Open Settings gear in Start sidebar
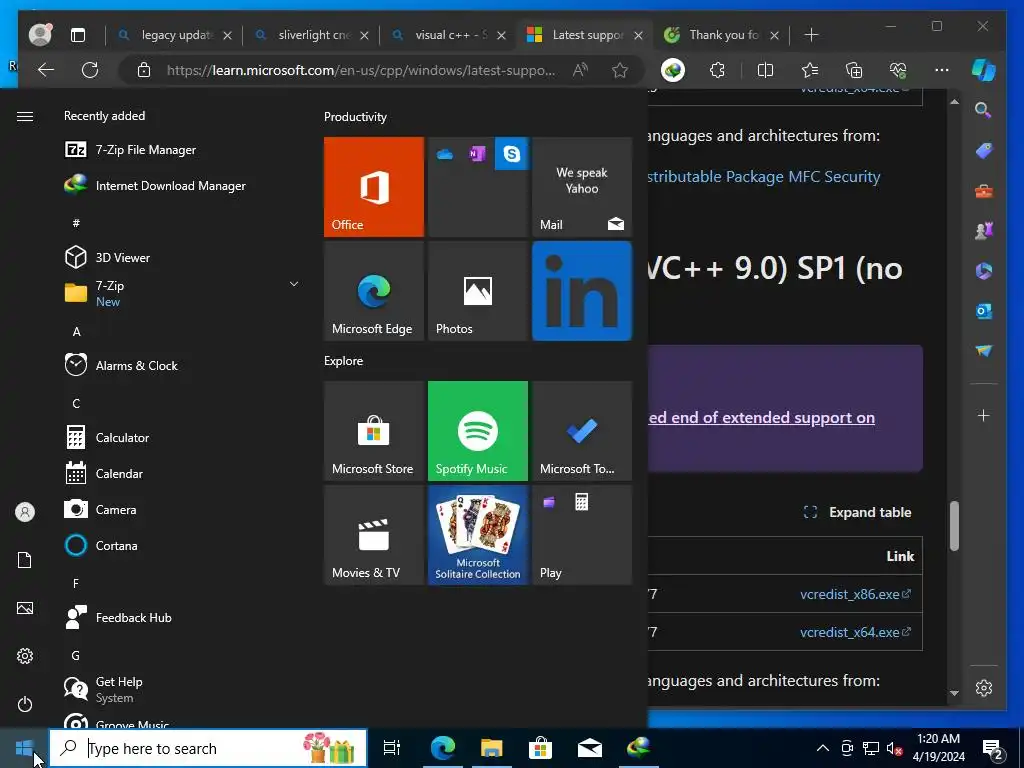This screenshot has height=768, width=1024. pyautogui.click(x=25, y=656)
